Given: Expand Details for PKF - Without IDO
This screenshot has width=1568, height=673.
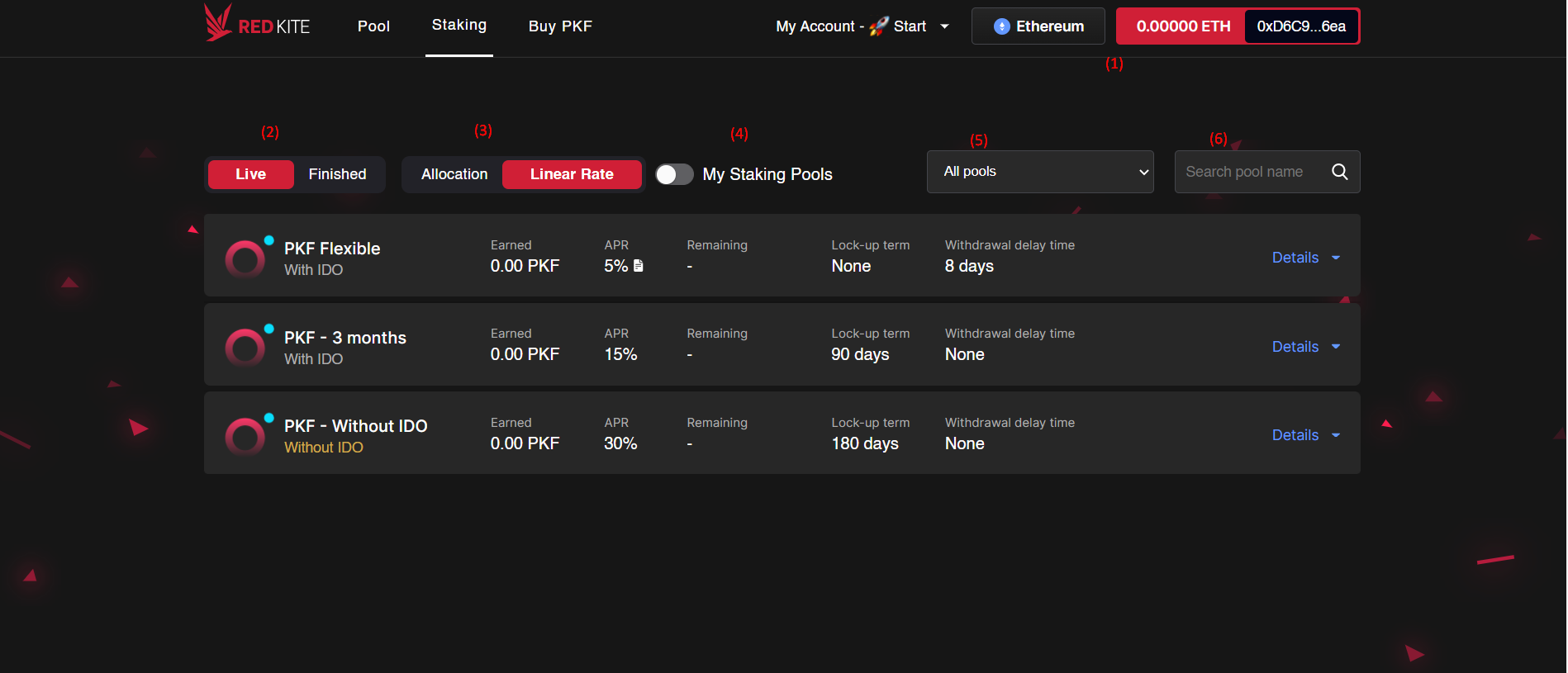Looking at the screenshot, I should point(1306,435).
